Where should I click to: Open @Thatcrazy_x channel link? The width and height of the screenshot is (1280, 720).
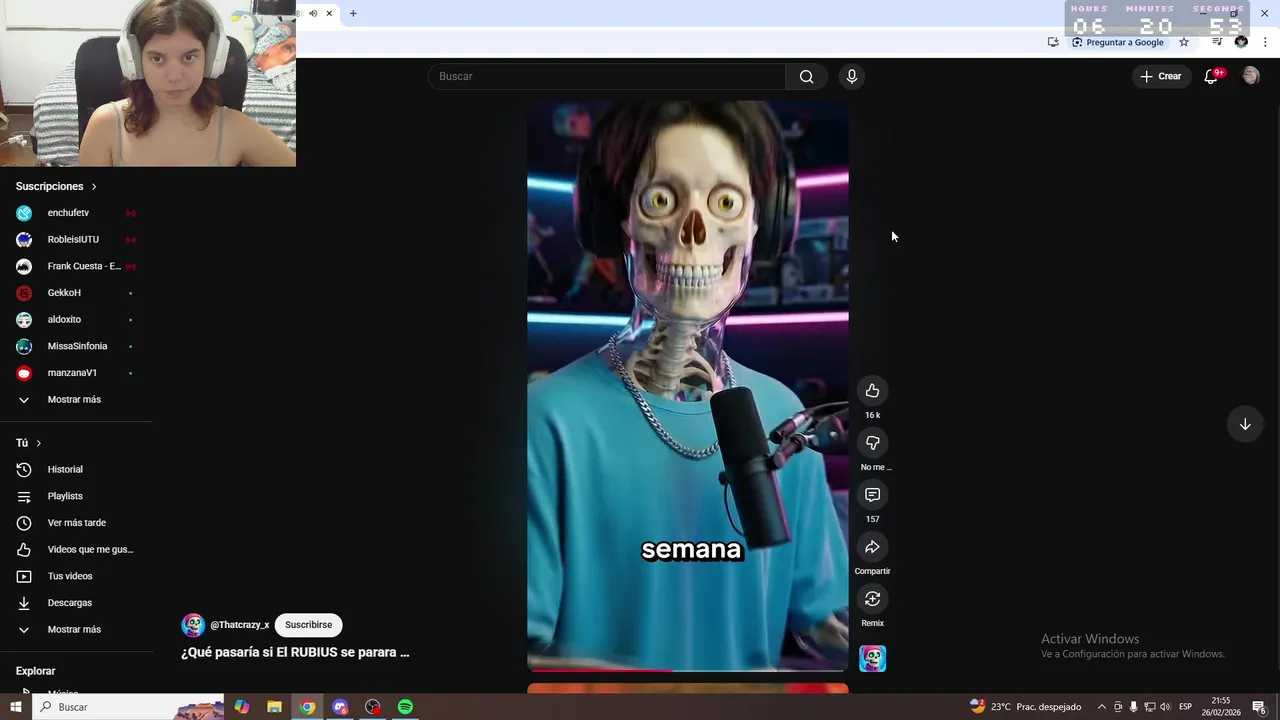tap(240, 625)
